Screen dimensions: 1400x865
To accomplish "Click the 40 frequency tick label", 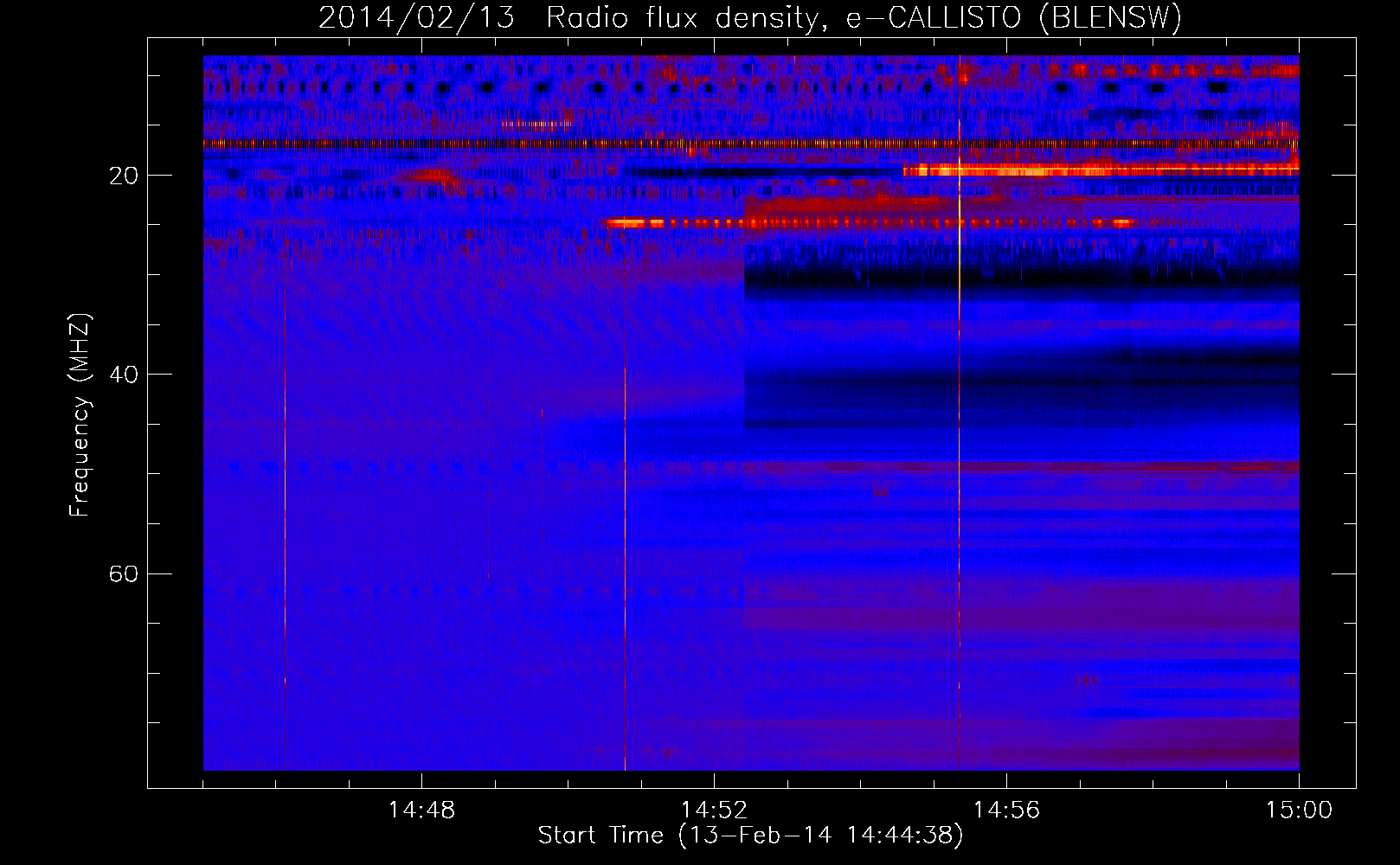I will 123,375.
